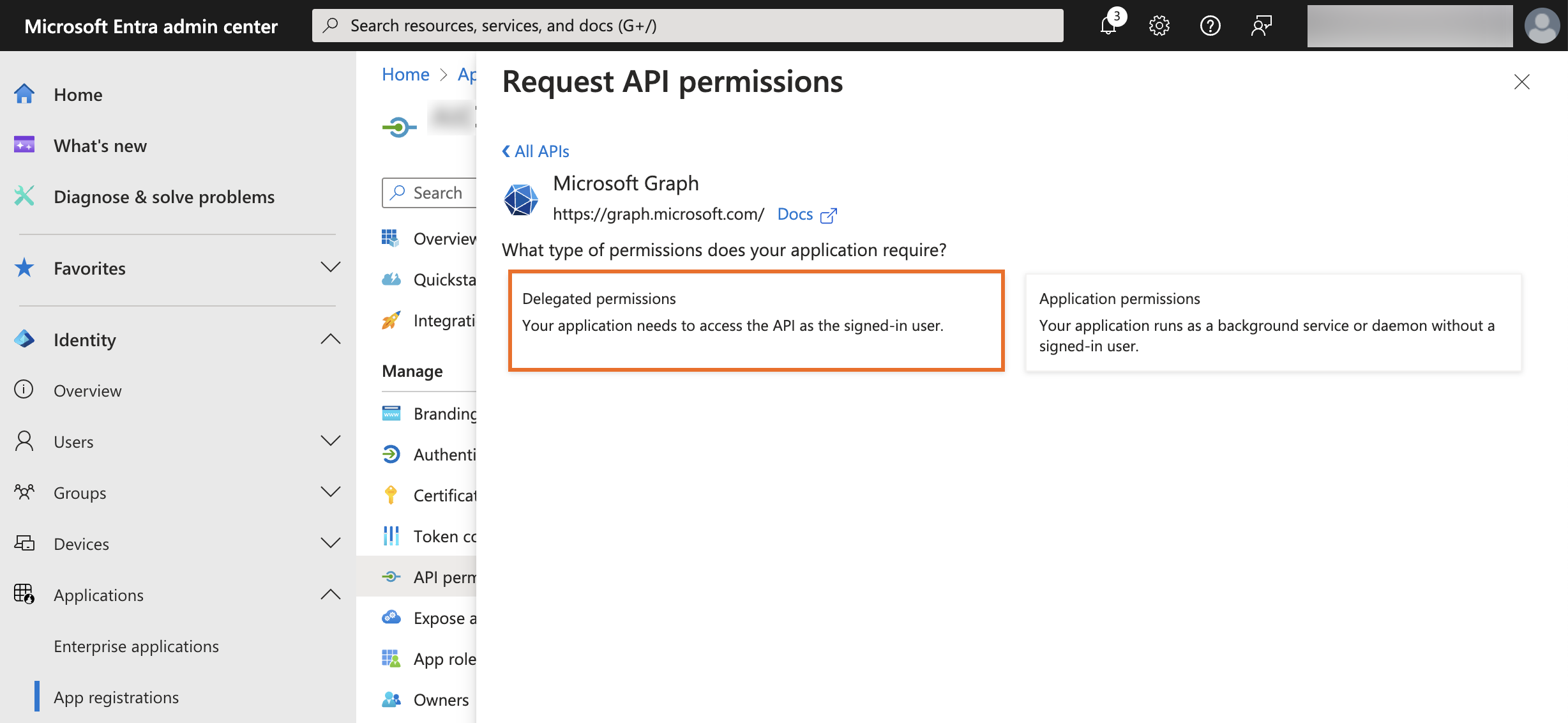Image resolution: width=1568 pixels, height=723 pixels.
Task: Expand the Users section
Action: pos(330,441)
